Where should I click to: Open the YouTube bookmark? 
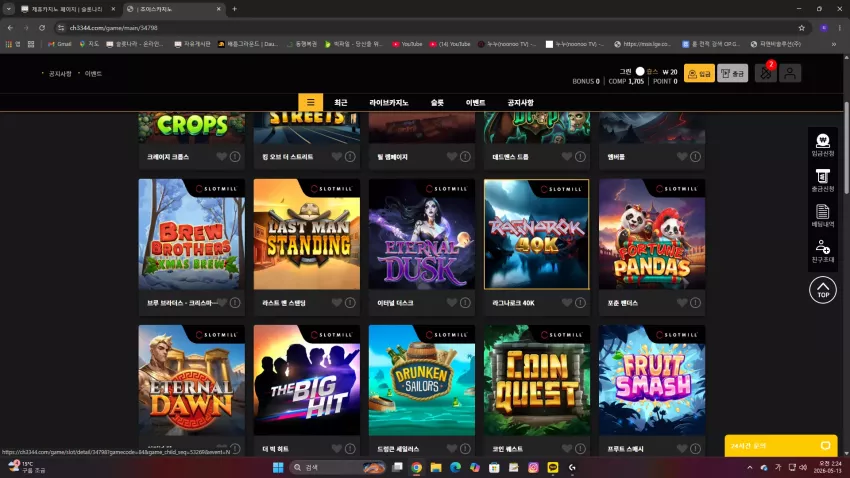(407, 44)
